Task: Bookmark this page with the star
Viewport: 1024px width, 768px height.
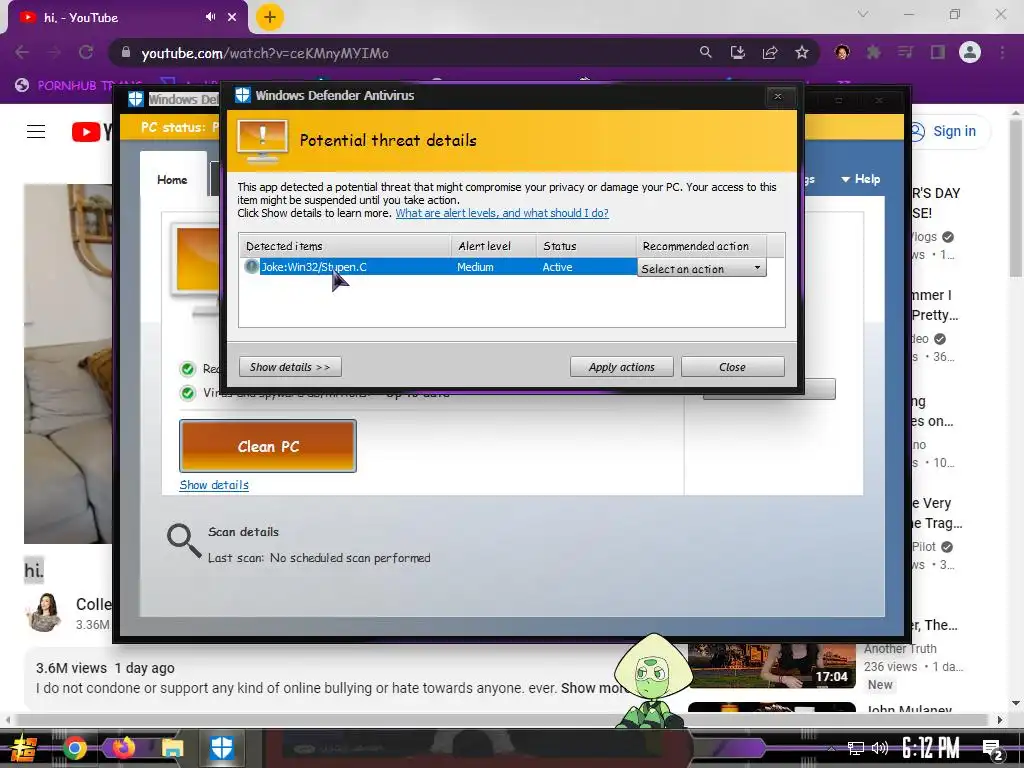Action: tap(802, 52)
